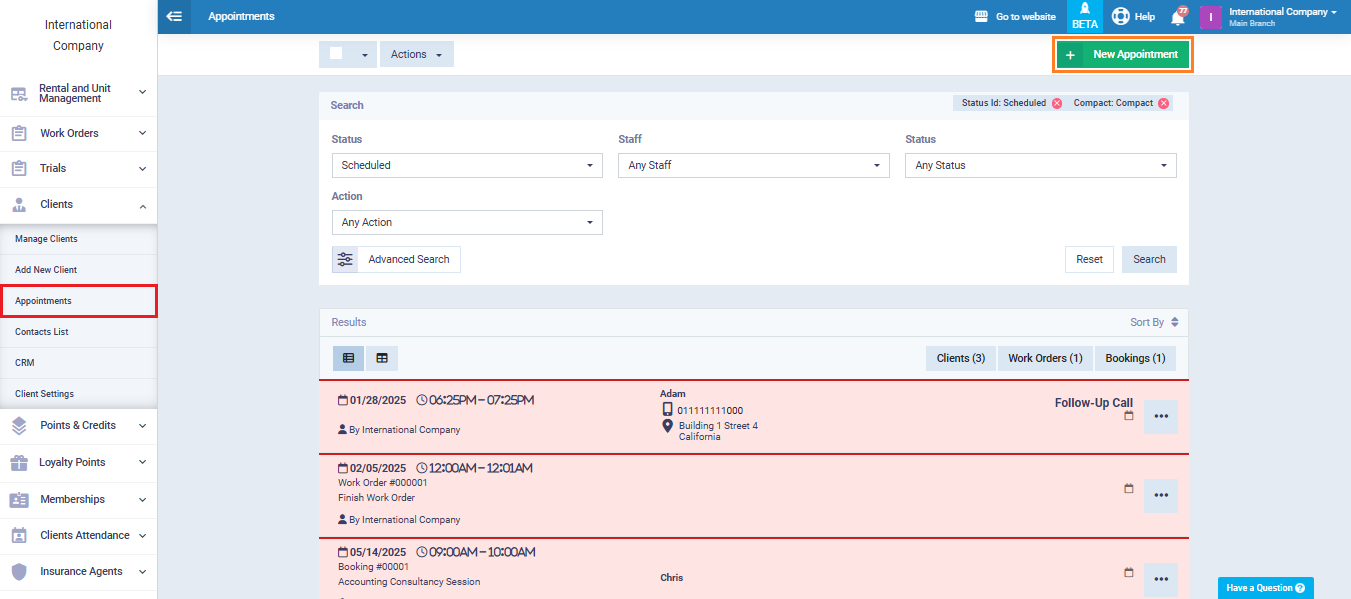
Task: Click the Help lifebuoy icon
Action: [x=1121, y=17]
